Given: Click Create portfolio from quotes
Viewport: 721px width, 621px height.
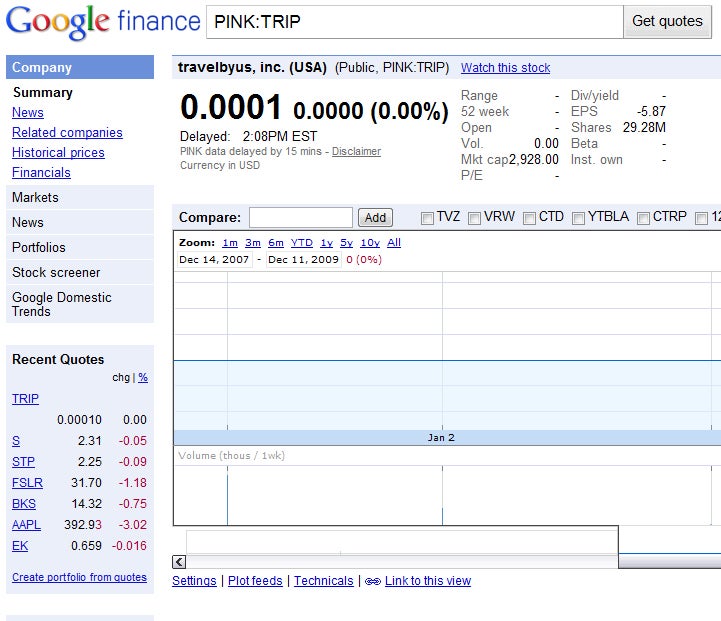Looking at the screenshot, I should (x=80, y=577).
